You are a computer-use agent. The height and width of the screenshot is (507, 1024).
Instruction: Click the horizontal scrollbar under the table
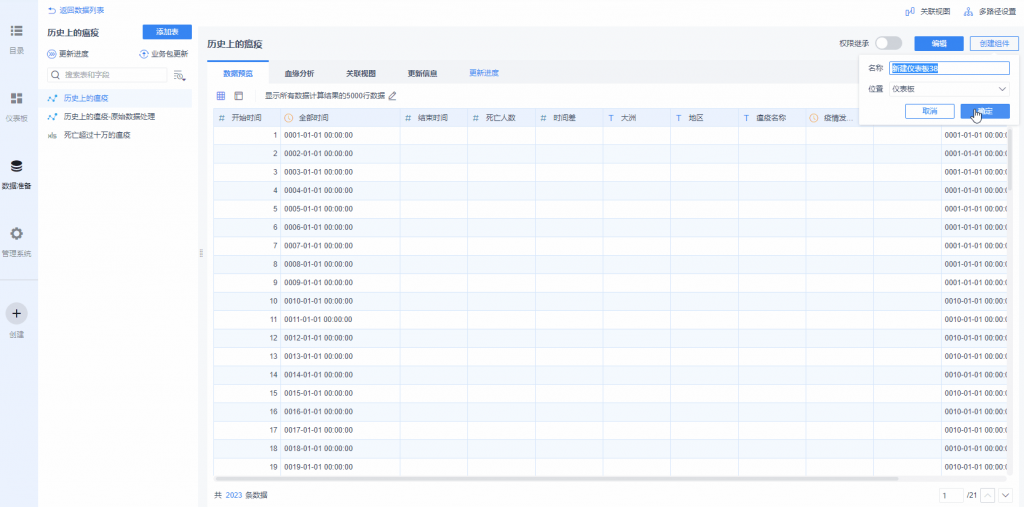point(556,479)
